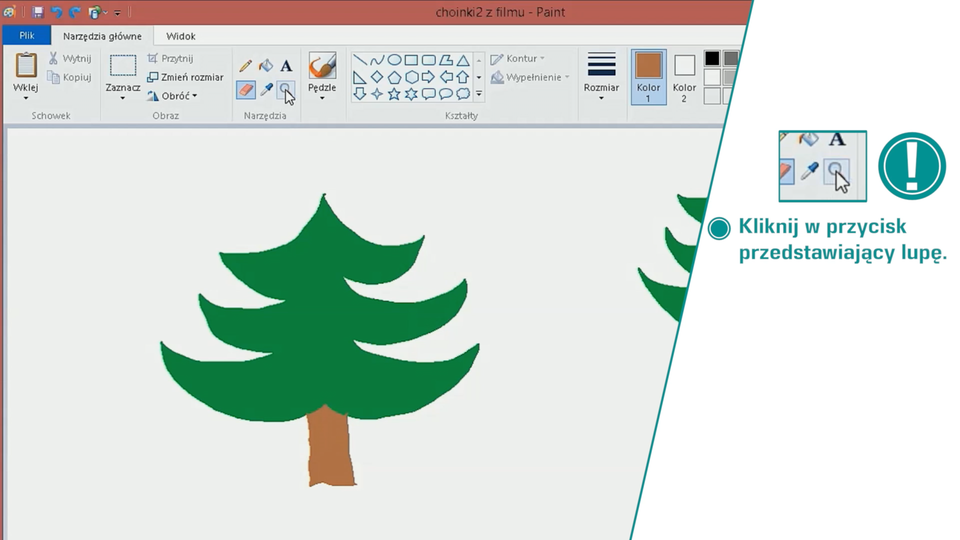960x540 pixels.
Task: Click the Undo arrow in the quick access toolbar
Action: click(56, 12)
